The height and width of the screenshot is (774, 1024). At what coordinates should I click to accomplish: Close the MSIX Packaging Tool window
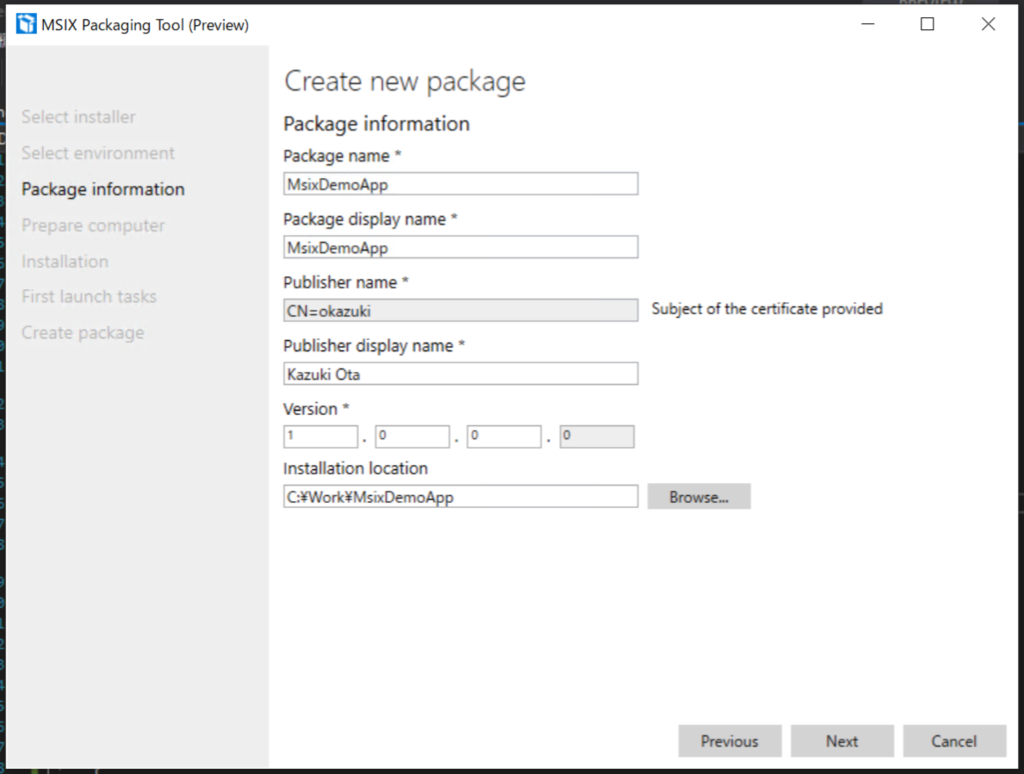pos(988,24)
